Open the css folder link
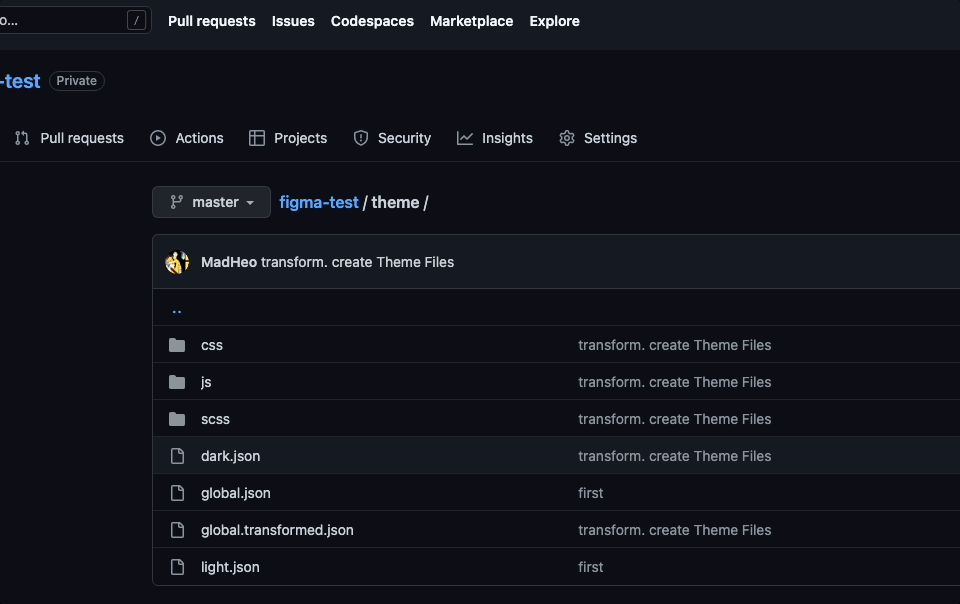The image size is (960, 604). tap(212, 345)
